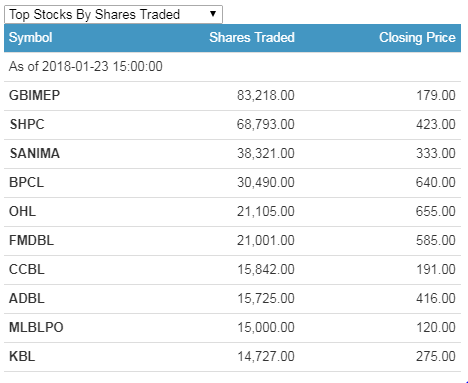
Task: Open the Top Stocks By Shares Traded dropdown
Action: 113,14
